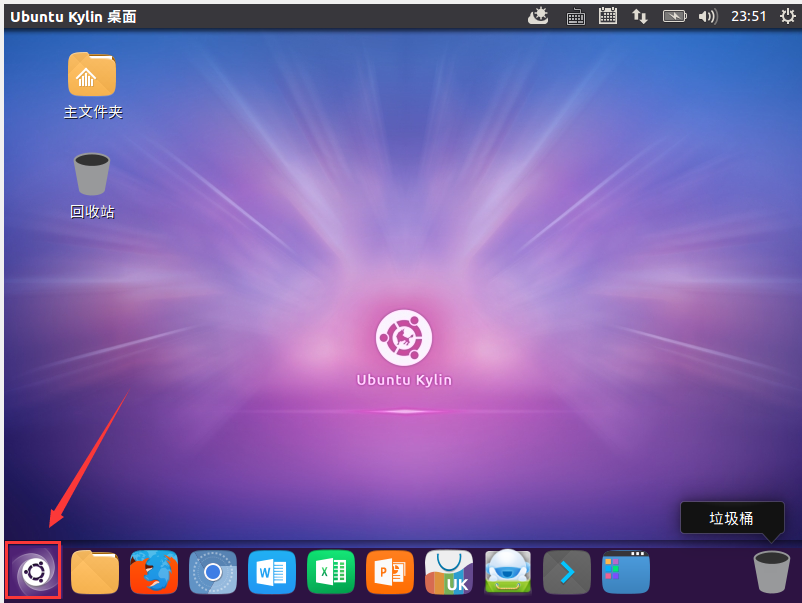Open the workspace switcher window icon in dock
Viewport: 802px width, 603px height.
[x=626, y=572]
